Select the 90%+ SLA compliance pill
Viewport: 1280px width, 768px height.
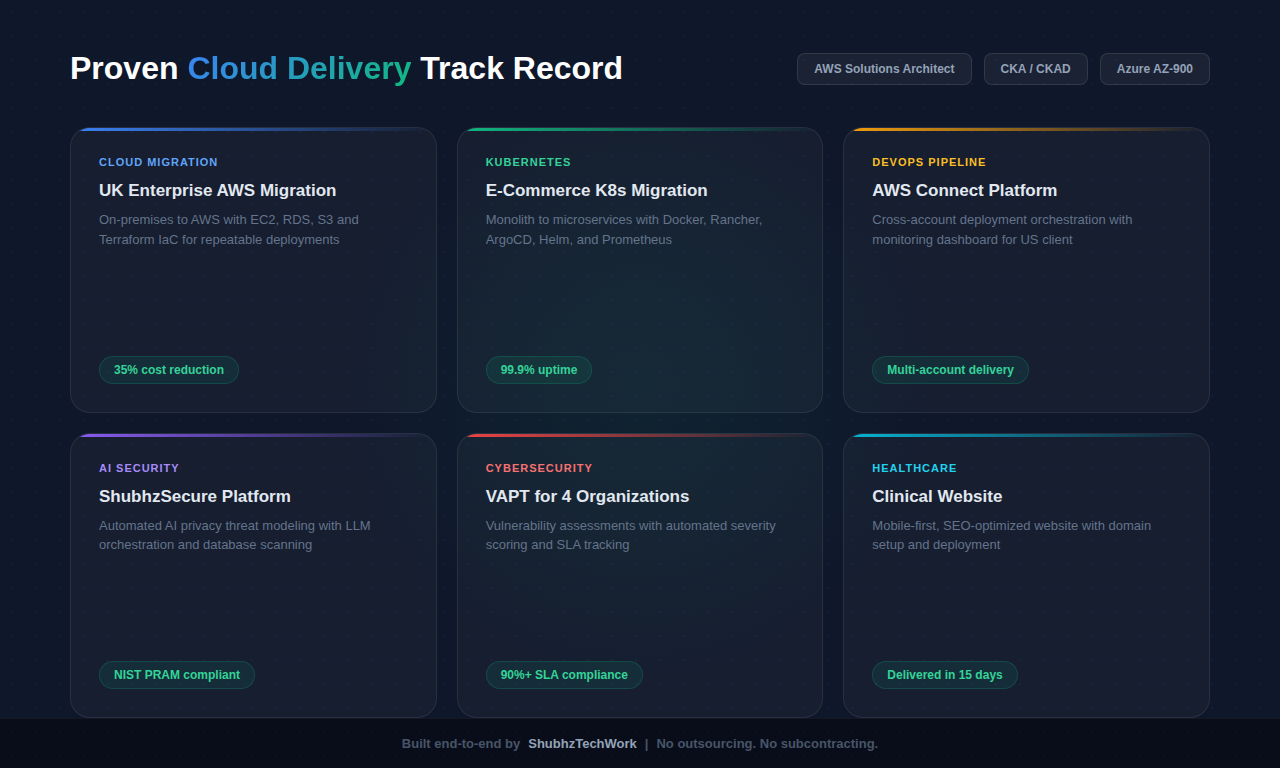[x=564, y=675]
